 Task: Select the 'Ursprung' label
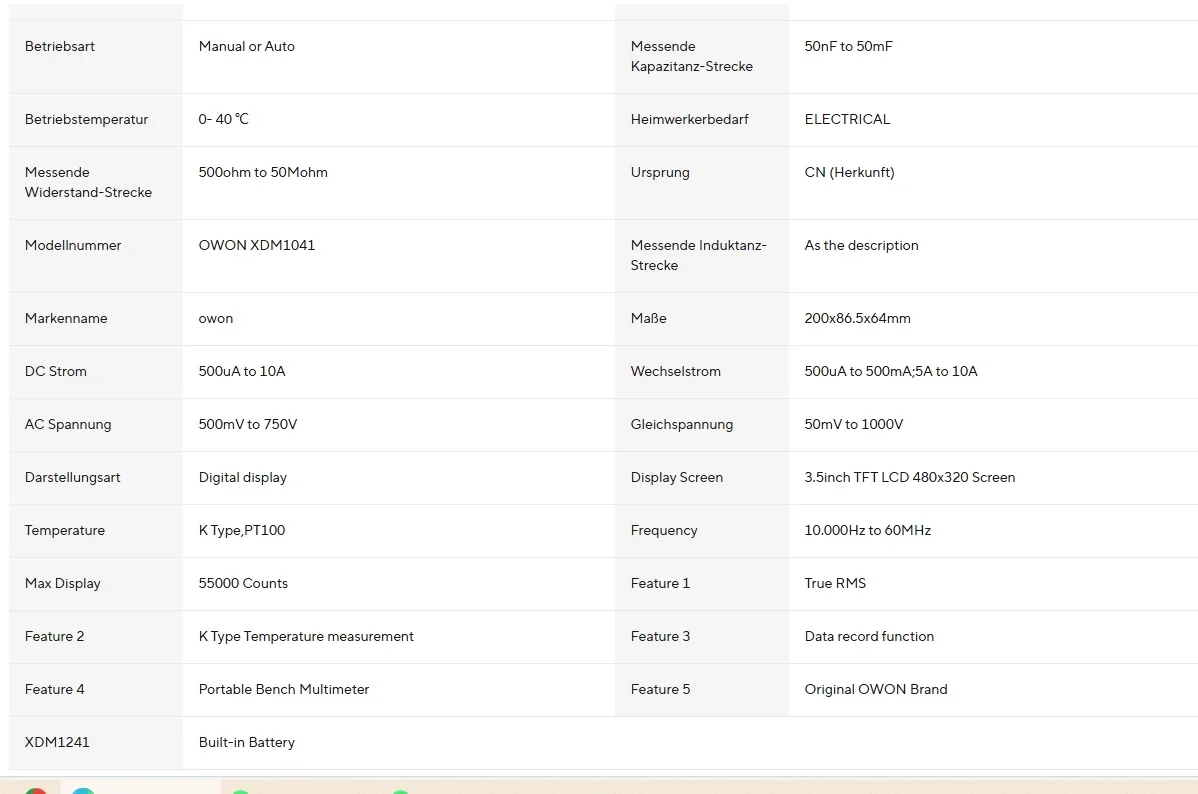pyautogui.click(x=659, y=172)
